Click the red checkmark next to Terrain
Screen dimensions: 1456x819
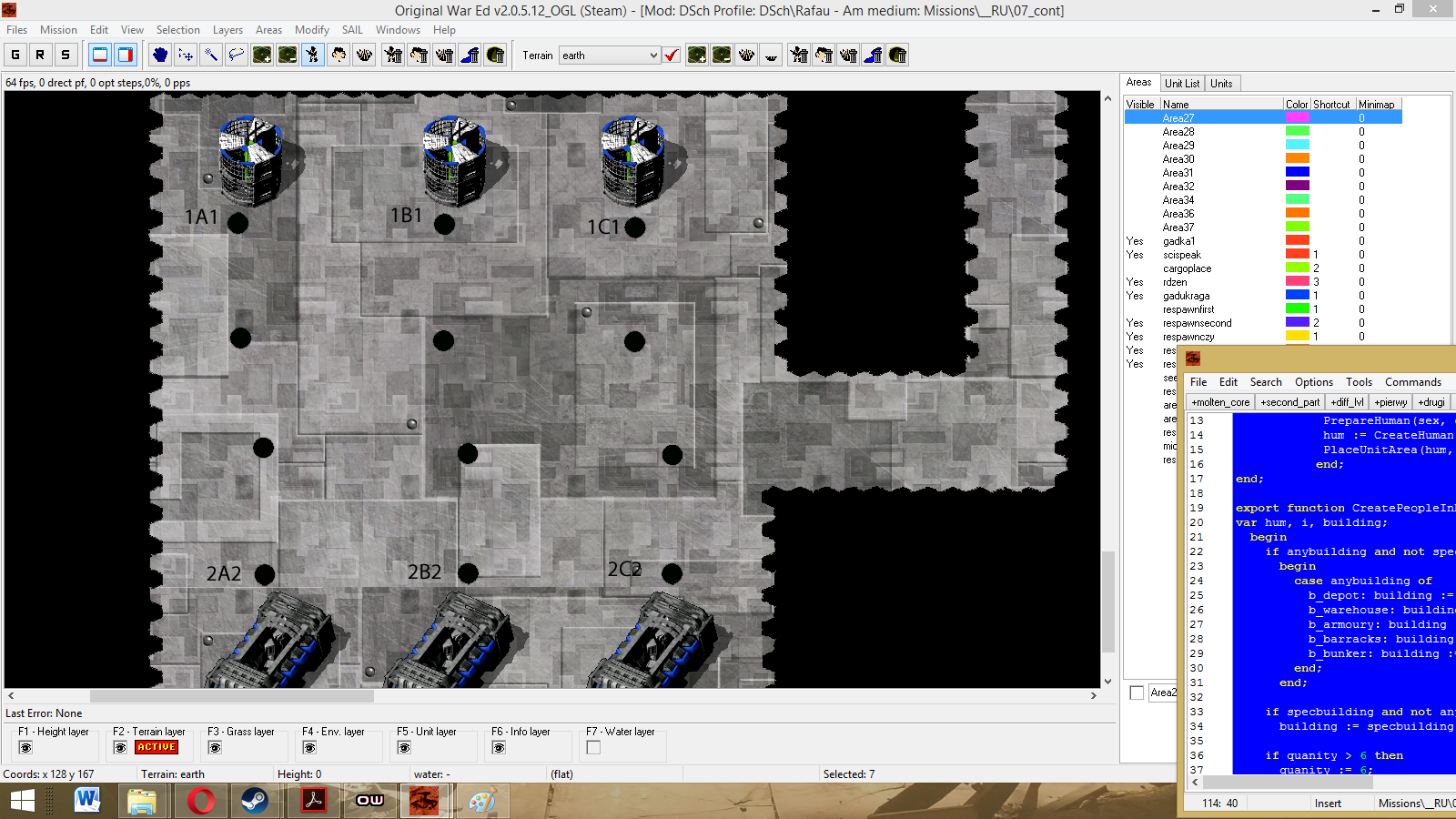(672, 55)
